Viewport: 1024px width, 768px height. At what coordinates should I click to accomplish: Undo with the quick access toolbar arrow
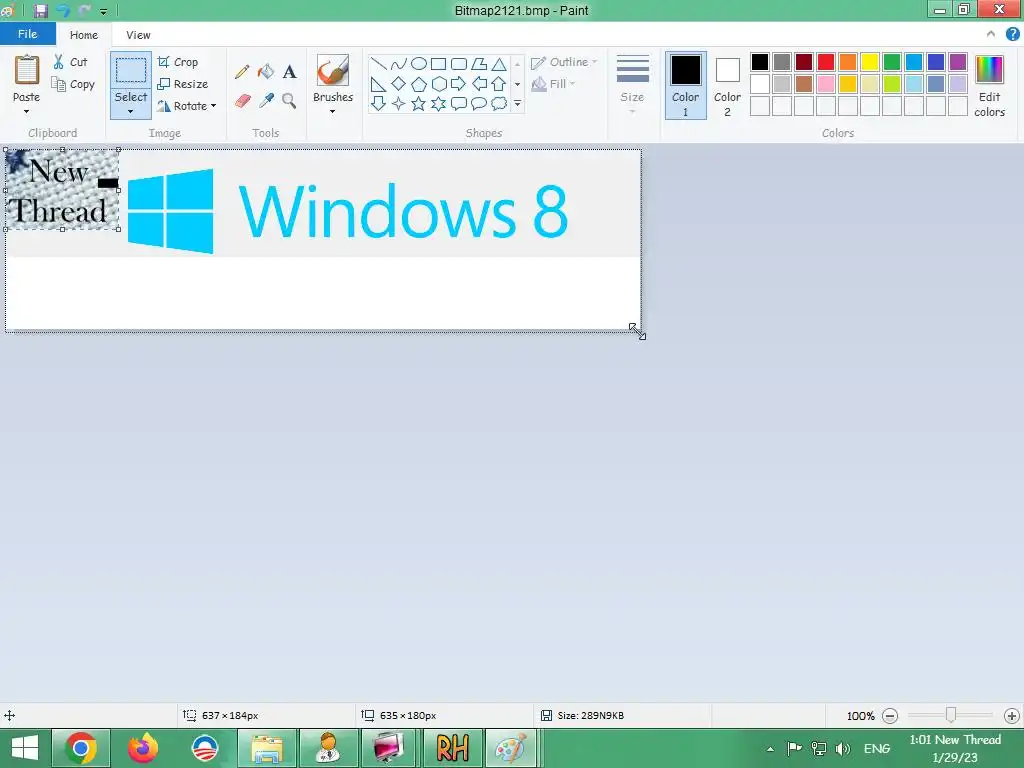63,10
